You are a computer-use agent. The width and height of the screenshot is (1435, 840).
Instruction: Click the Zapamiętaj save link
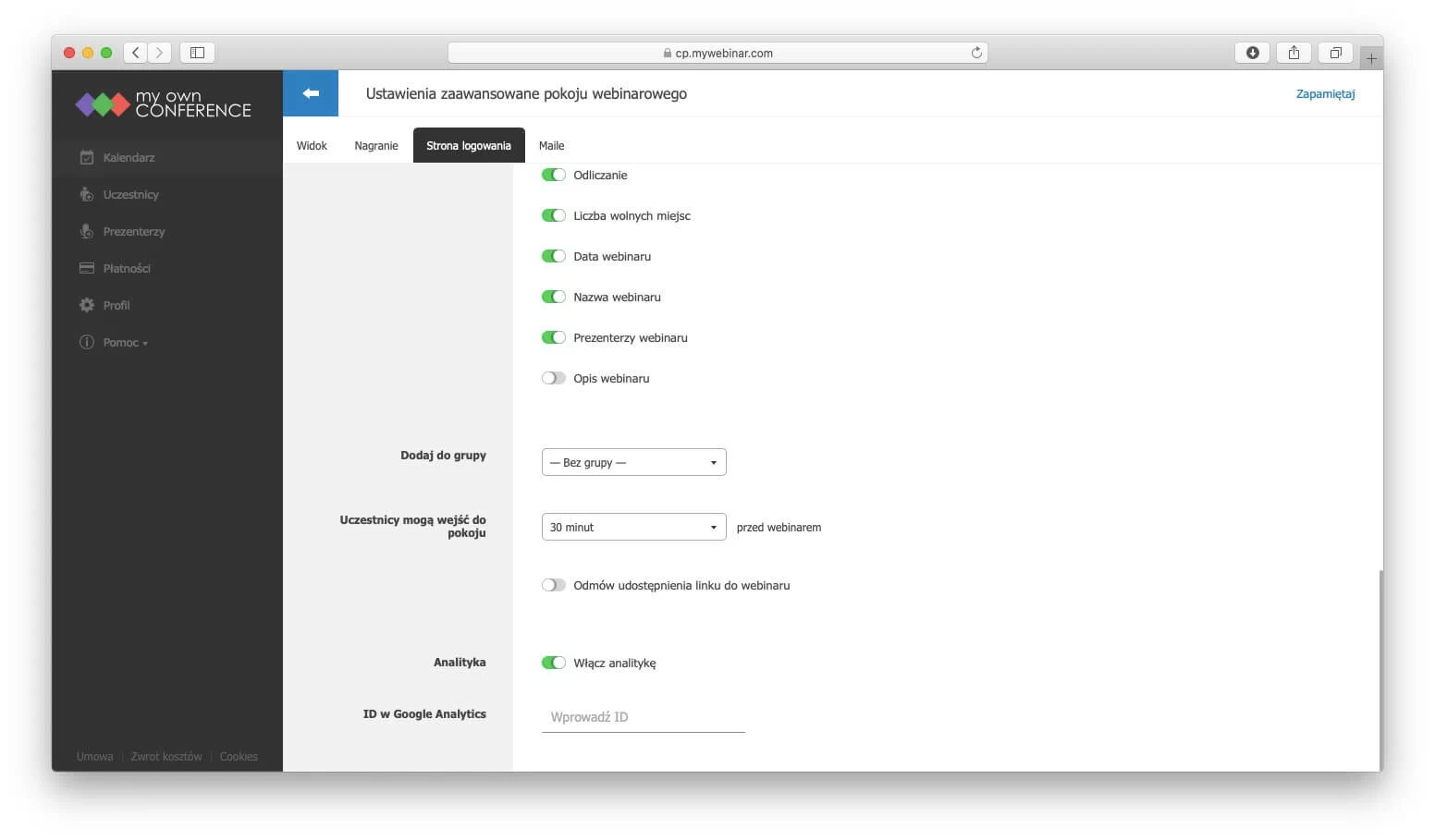(x=1325, y=94)
